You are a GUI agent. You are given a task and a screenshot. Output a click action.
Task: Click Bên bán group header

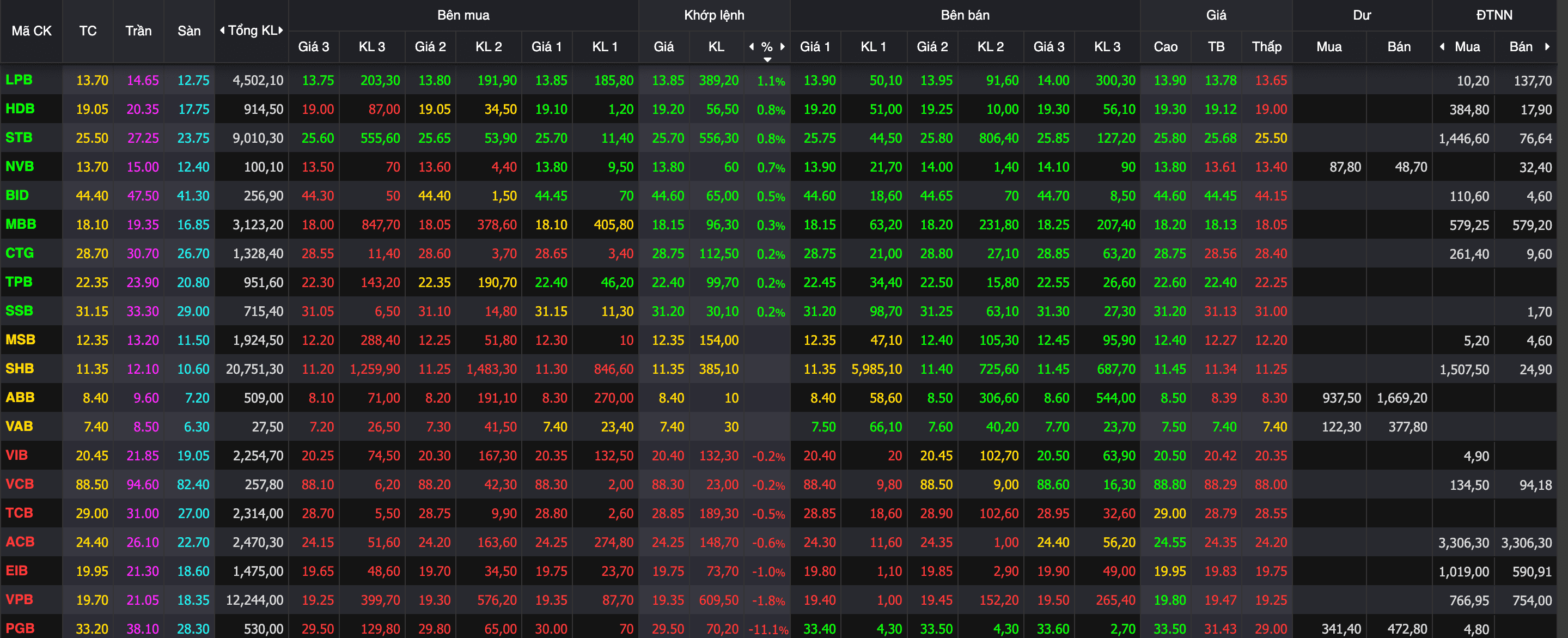point(965,15)
